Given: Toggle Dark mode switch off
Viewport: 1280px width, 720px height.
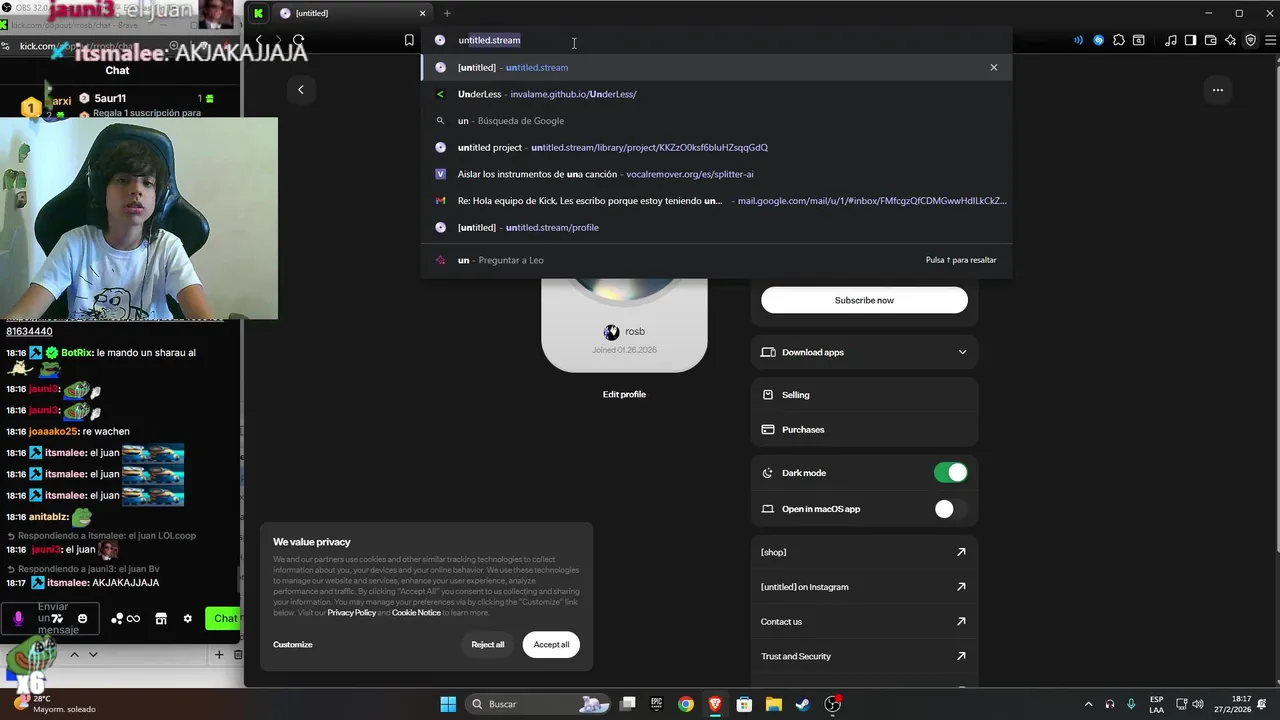Looking at the screenshot, I should pos(950,473).
